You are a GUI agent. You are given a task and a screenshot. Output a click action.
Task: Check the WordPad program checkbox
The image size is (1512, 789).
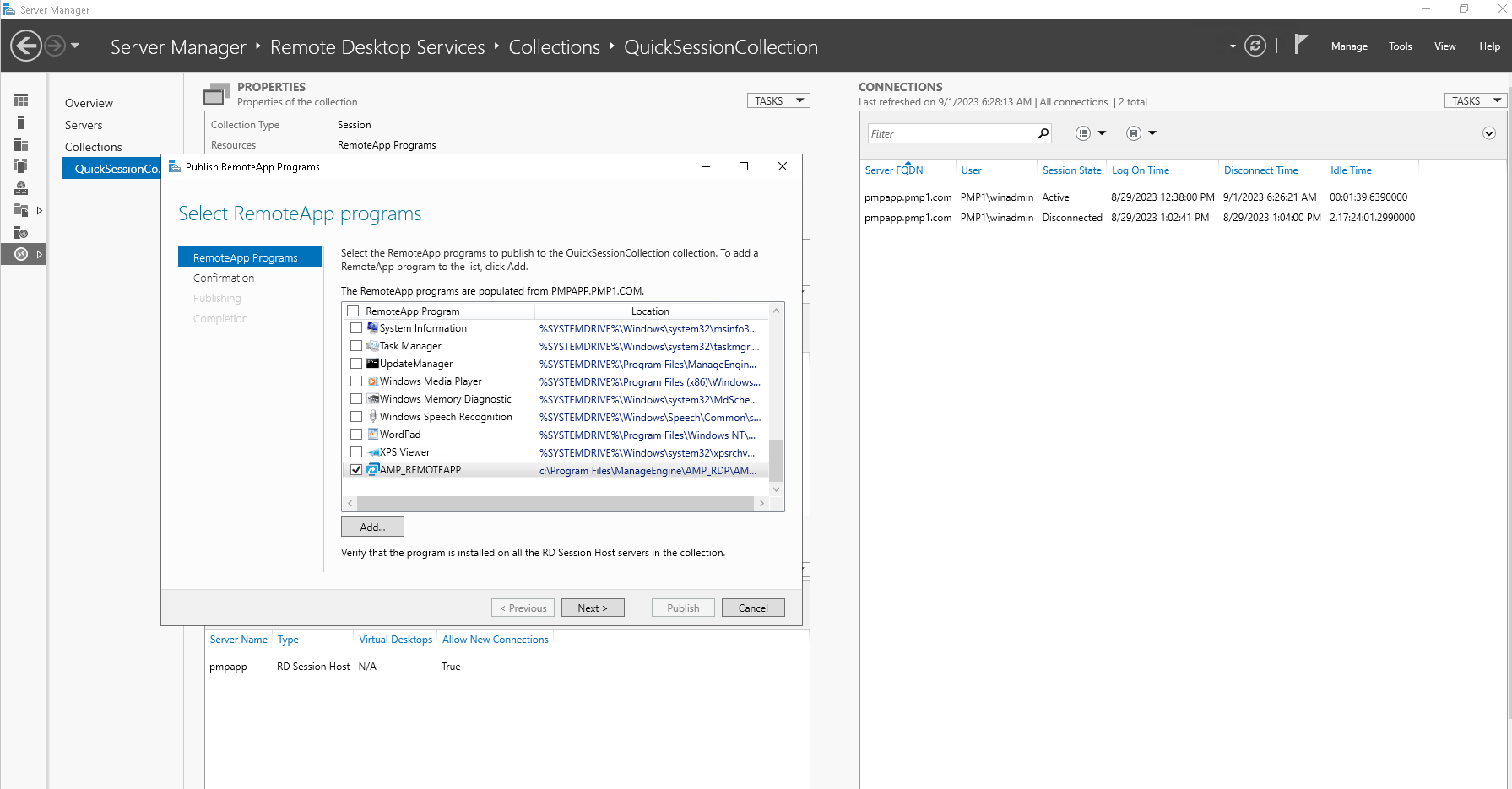point(356,435)
